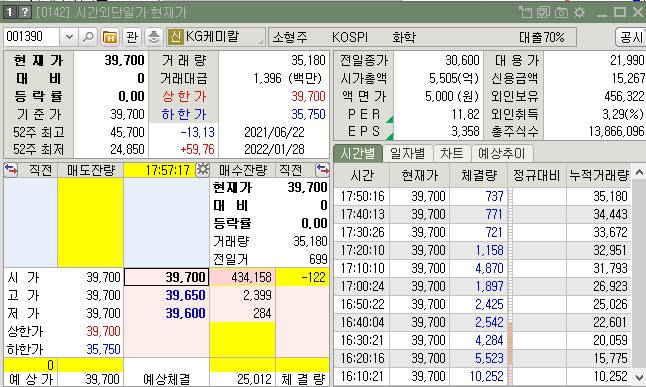Open the 차트 tab

click(452, 153)
